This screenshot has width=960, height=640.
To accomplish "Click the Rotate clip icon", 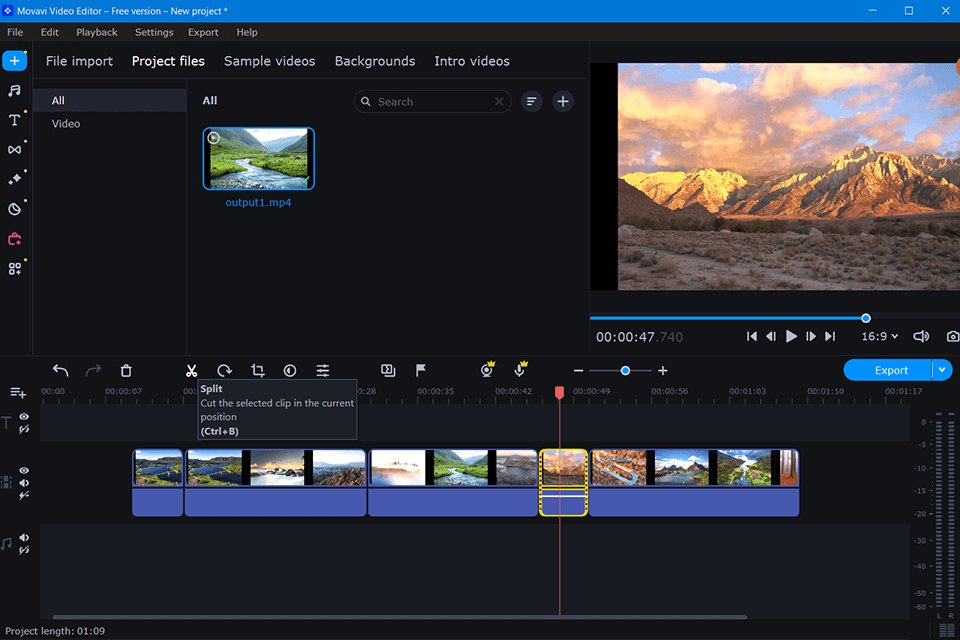I will tap(224, 370).
